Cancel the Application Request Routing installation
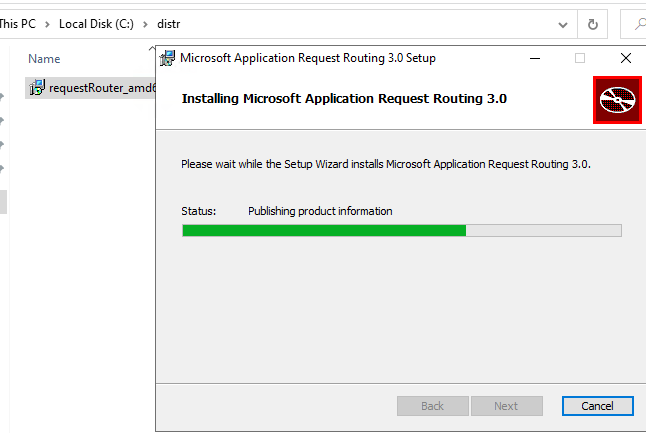This screenshot has width=646, height=433. (x=597, y=406)
